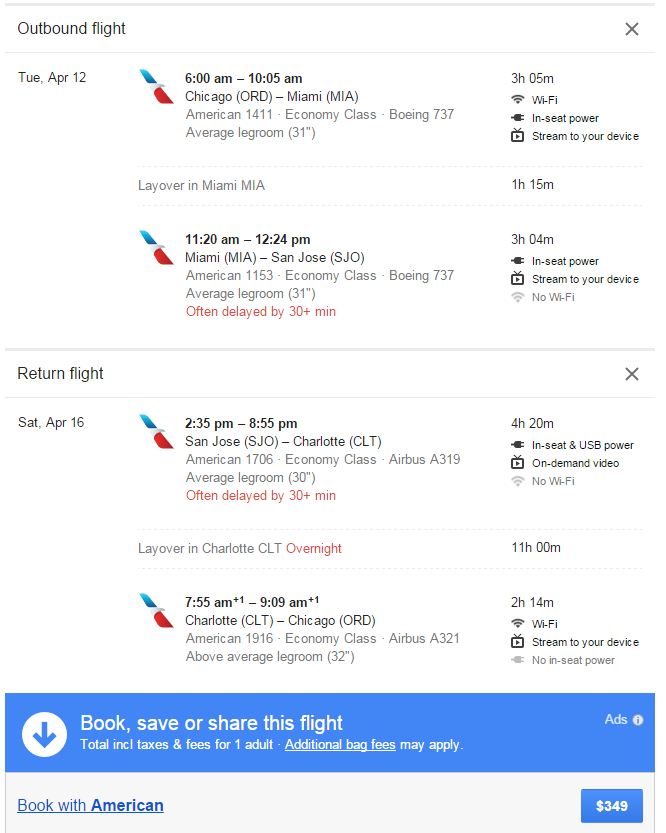The height and width of the screenshot is (833, 666).
Task: Open the Ads info icon
Action: 638,720
